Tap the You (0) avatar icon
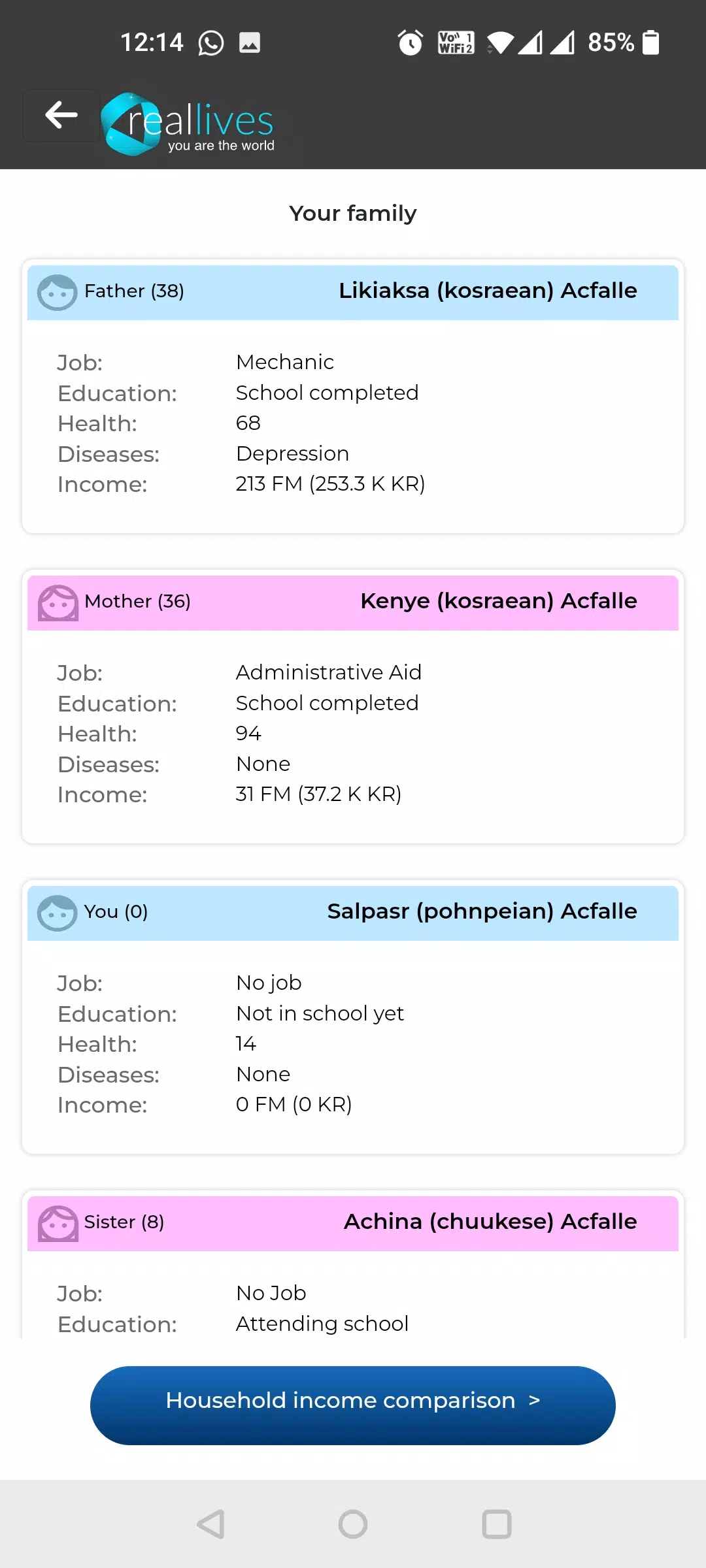 point(57,913)
